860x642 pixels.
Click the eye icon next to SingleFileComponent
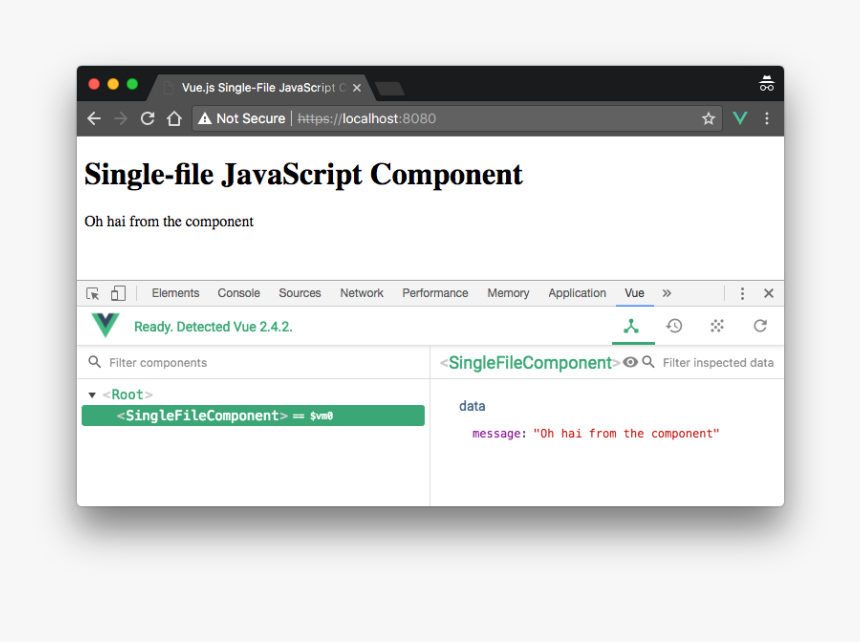coord(630,362)
